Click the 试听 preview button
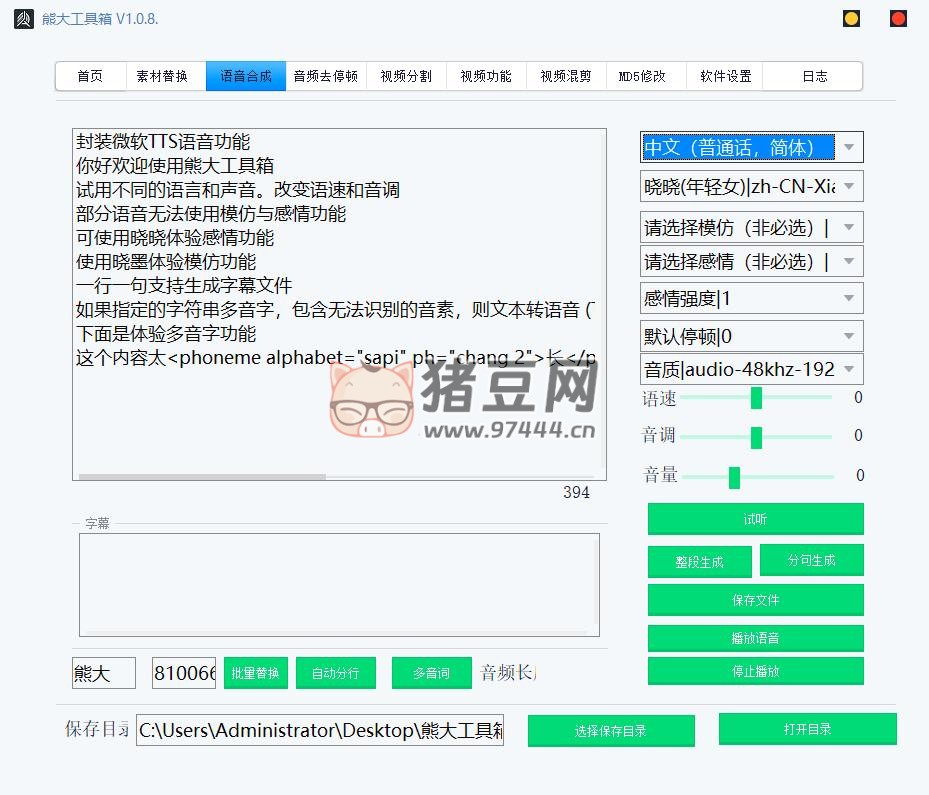 point(755,519)
